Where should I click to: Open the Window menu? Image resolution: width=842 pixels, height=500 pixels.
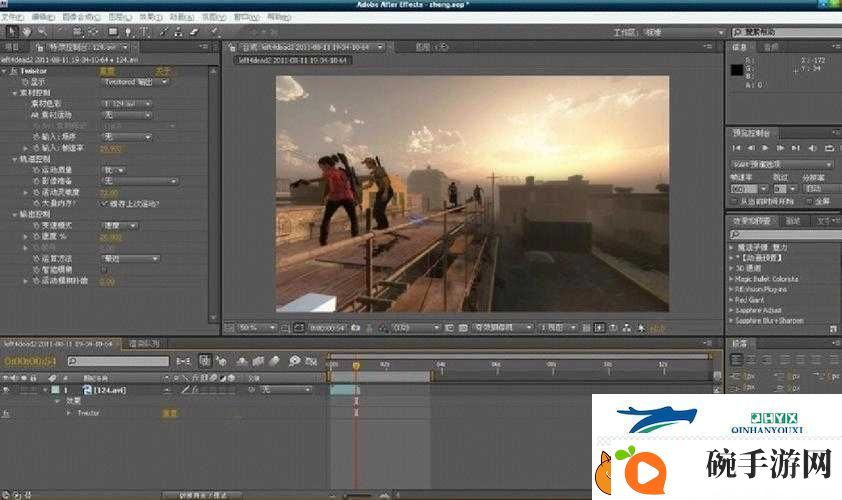(x=246, y=17)
